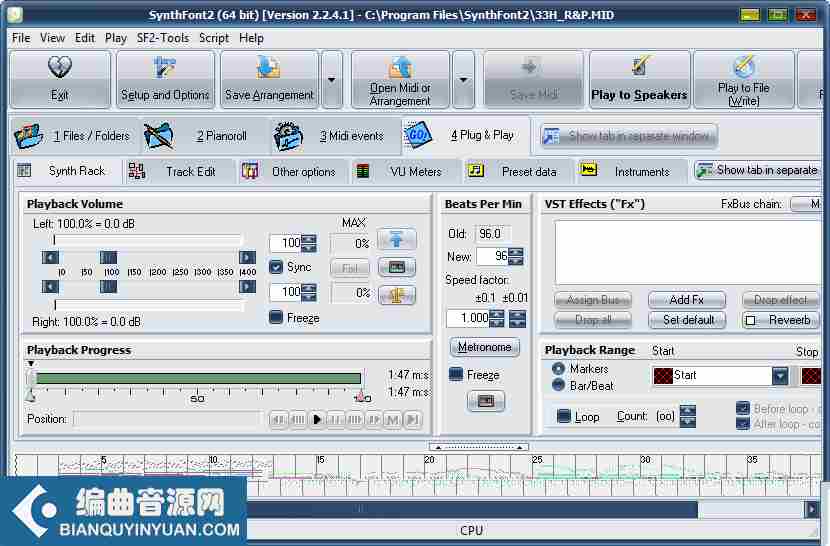Click the pause playback button

click(336, 419)
